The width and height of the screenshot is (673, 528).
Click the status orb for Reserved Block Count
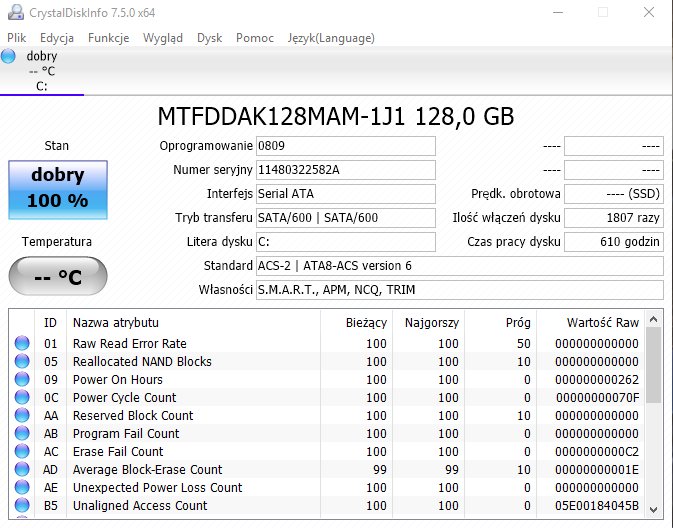click(x=22, y=415)
